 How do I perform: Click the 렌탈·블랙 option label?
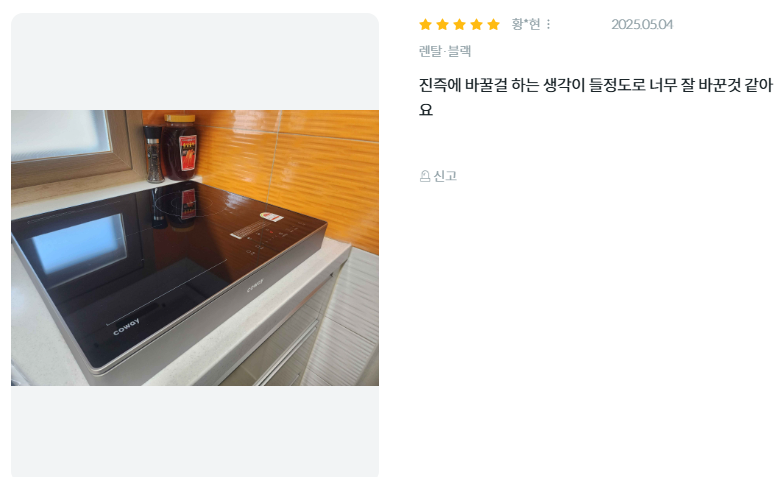point(445,51)
